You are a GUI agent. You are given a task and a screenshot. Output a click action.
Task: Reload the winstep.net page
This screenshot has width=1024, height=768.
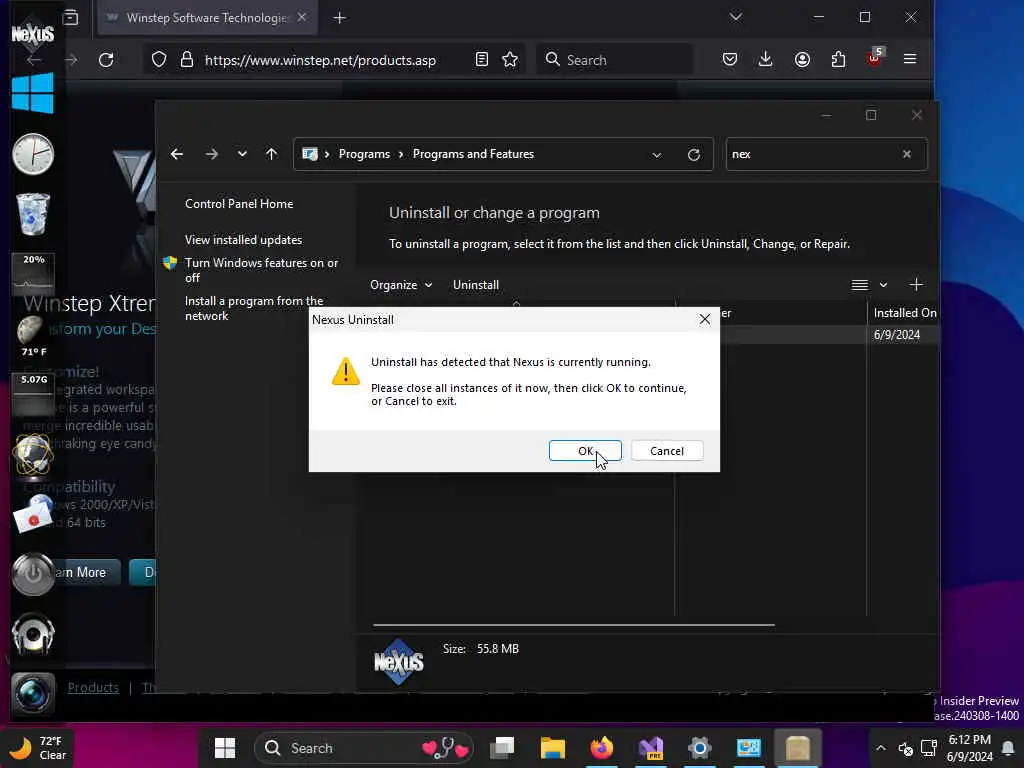106,60
